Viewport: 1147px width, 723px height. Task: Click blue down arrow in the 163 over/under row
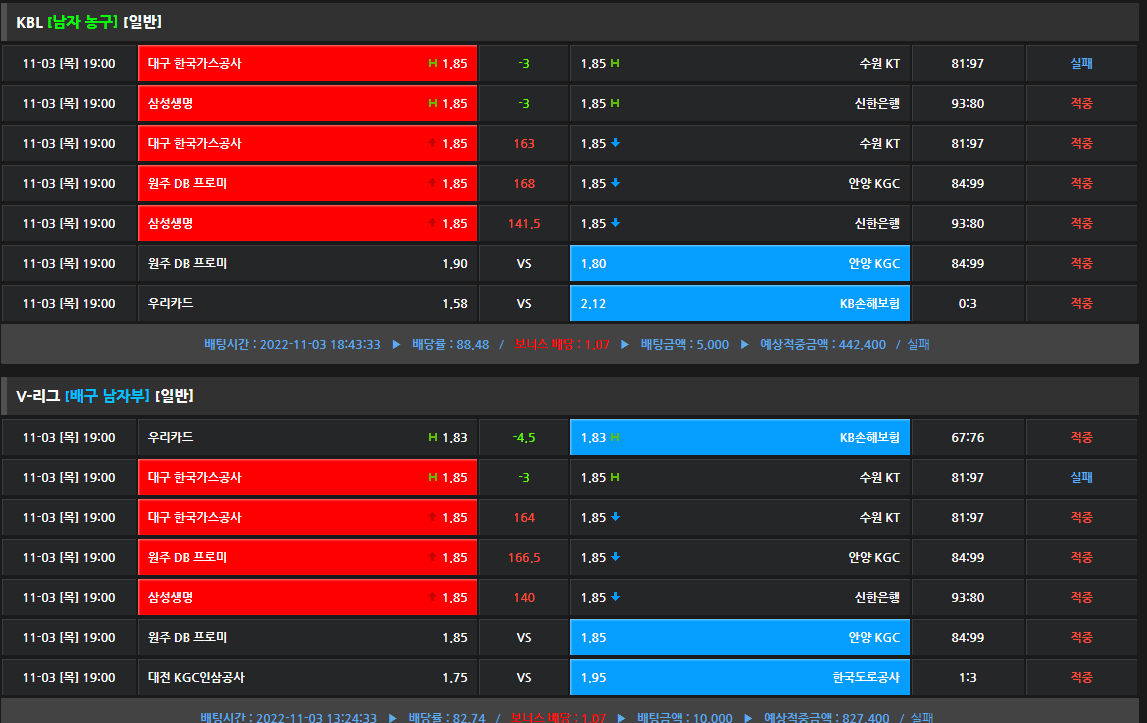[616, 144]
